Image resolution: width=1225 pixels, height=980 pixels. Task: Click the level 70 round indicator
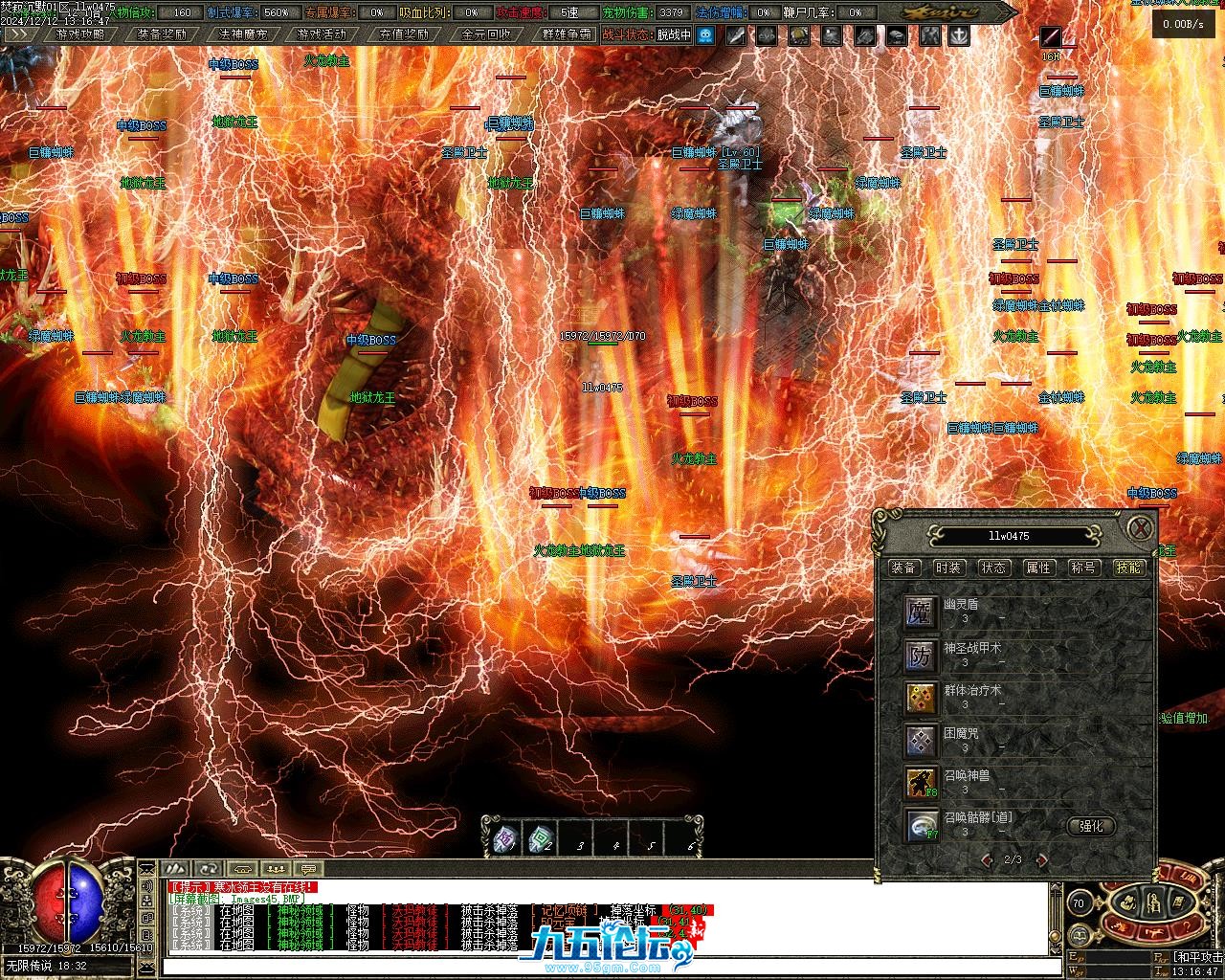pos(1079,902)
